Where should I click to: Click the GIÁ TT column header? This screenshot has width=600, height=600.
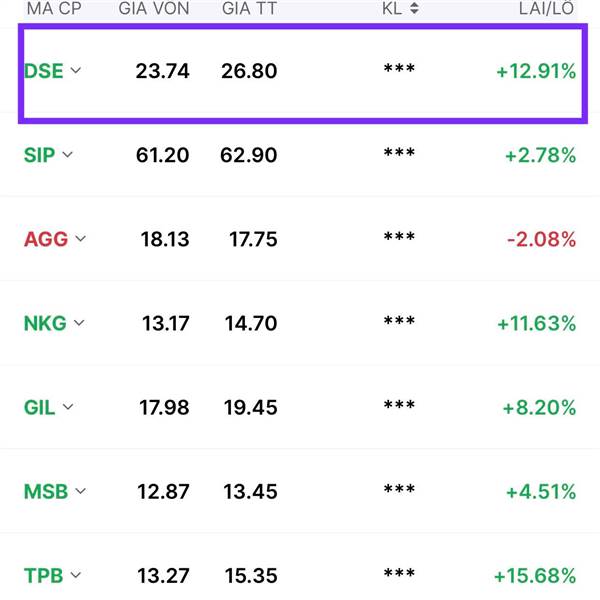point(249,8)
